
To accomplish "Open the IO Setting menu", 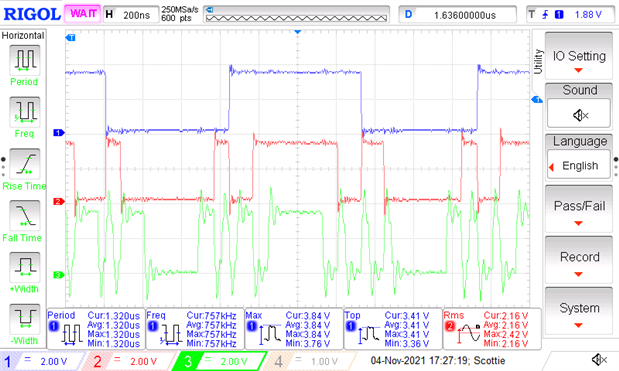I will (x=579, y=57).
